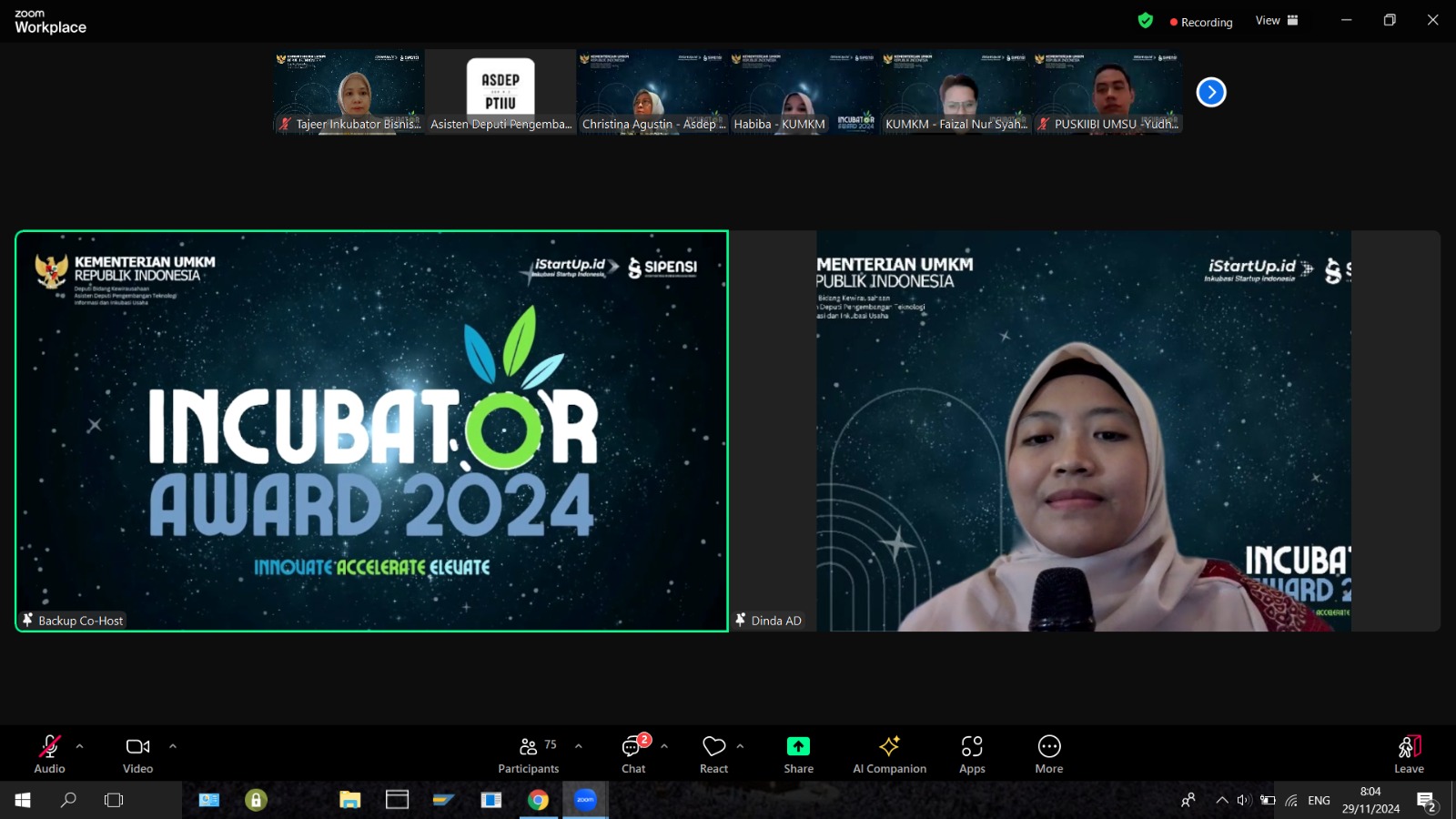Open Windows taskbar search

68,800
